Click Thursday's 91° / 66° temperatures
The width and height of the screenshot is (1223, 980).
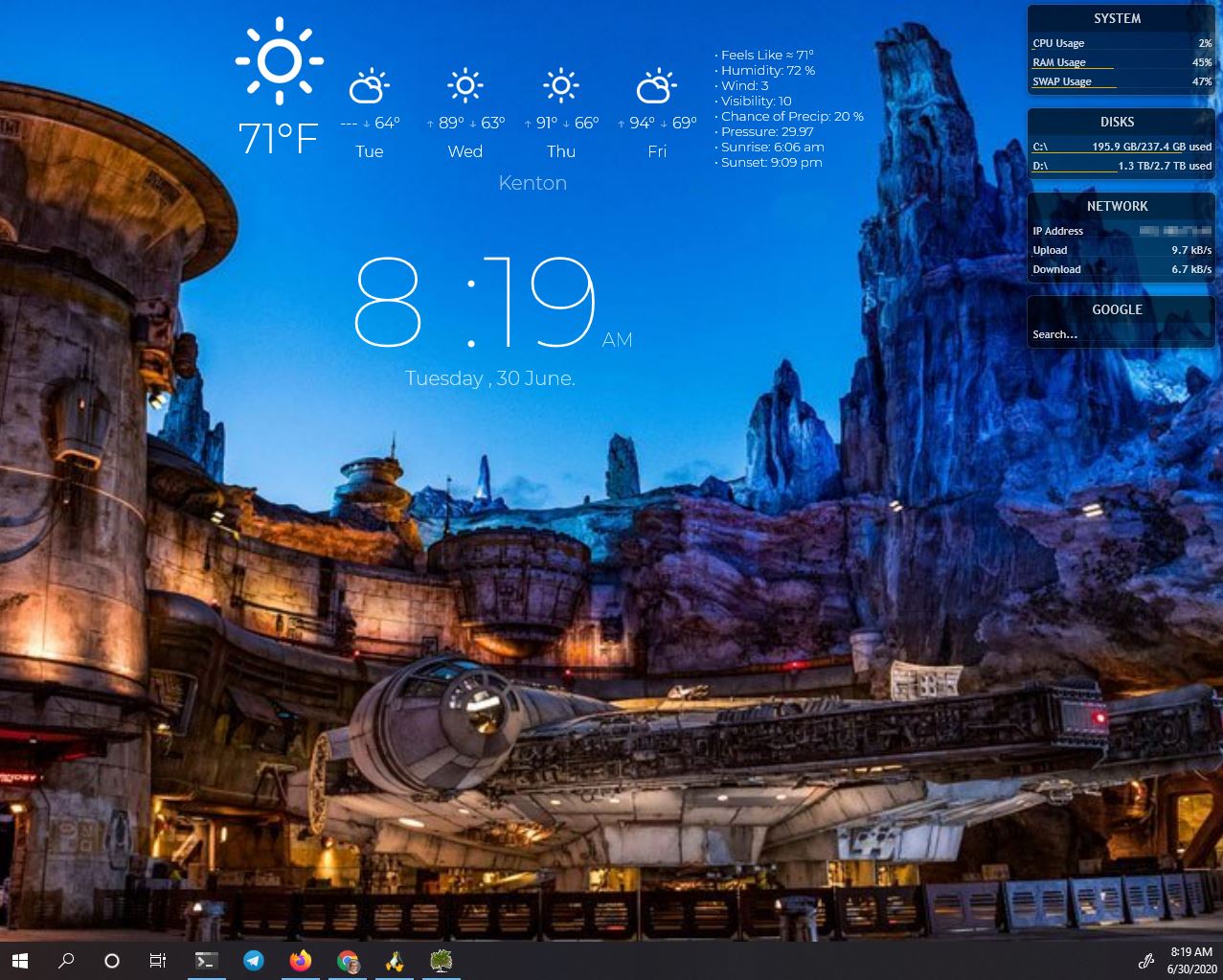561,123
